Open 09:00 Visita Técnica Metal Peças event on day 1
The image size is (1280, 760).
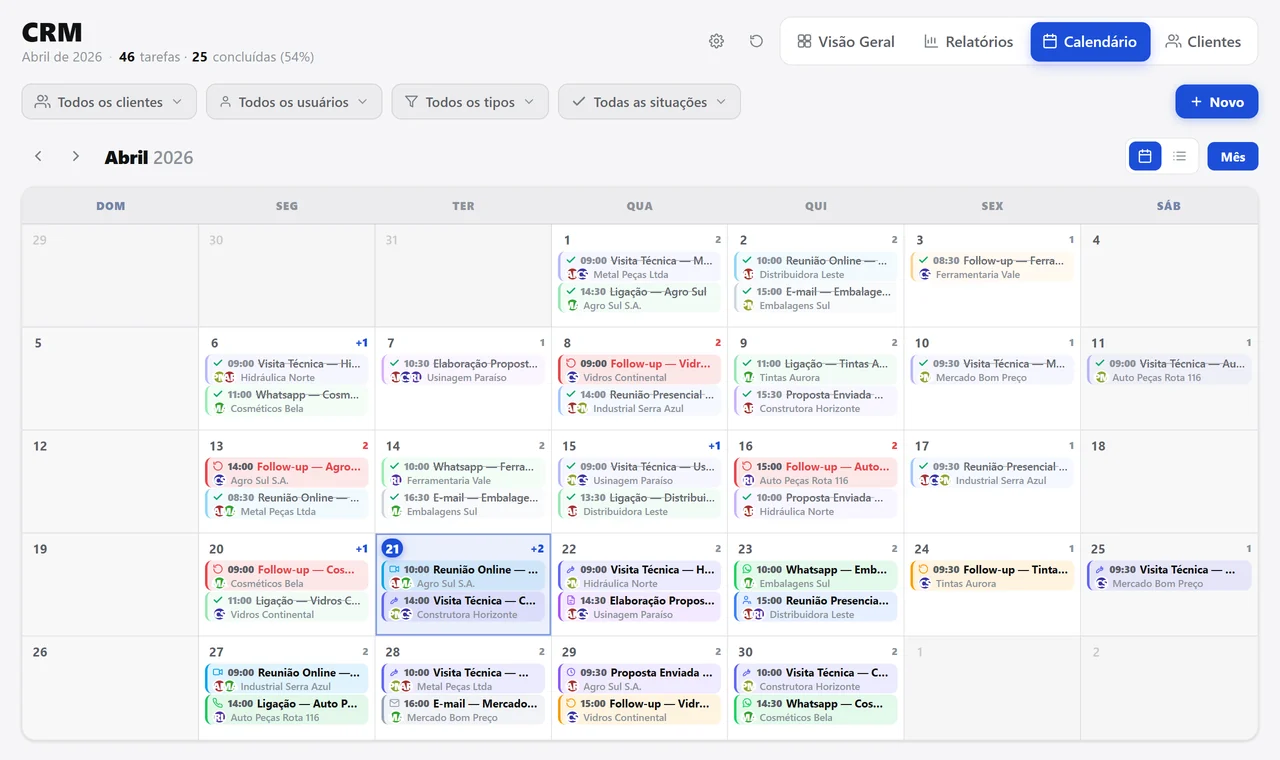click(x=639, y=267)
